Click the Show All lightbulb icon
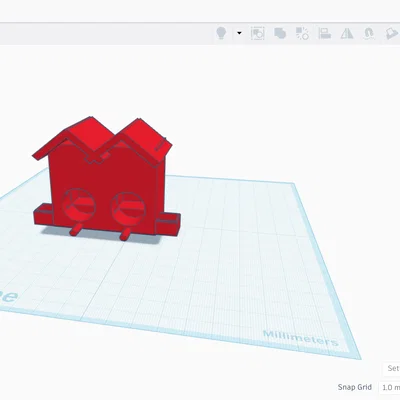 click(x=221, y=33)
